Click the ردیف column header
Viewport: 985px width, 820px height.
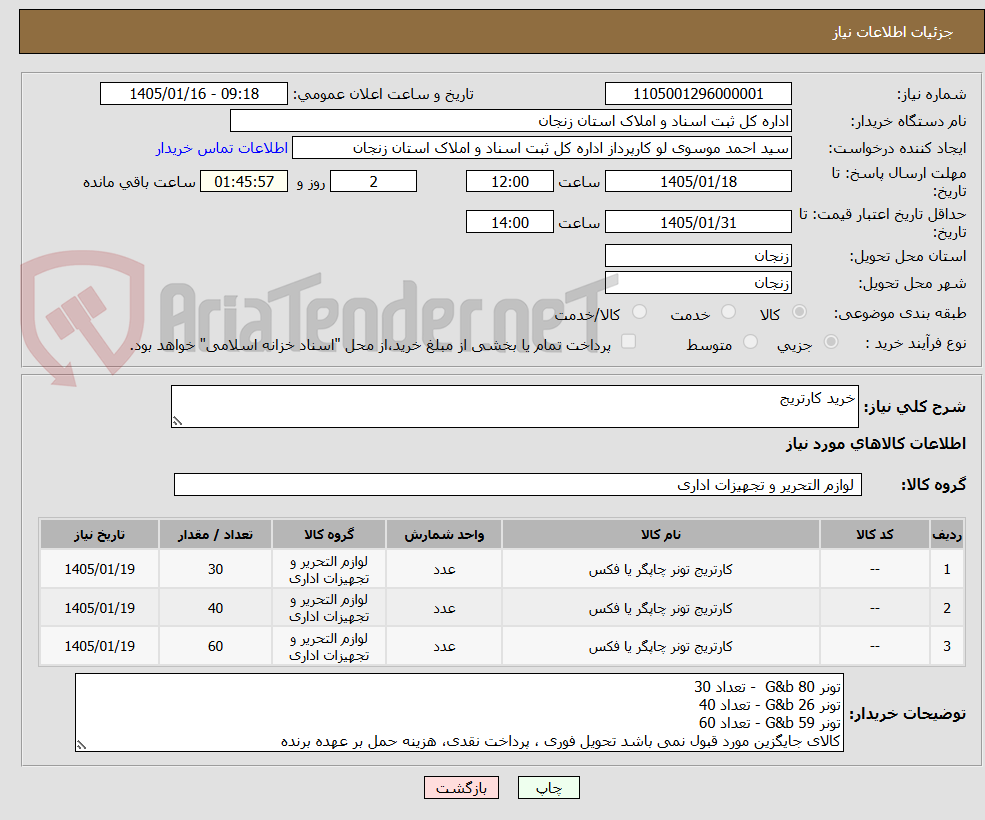point(947,535)
